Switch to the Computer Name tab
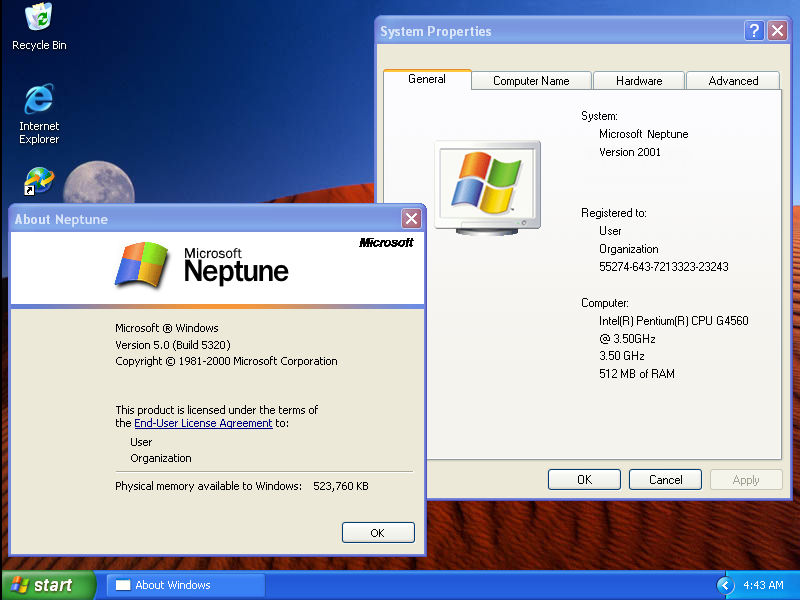Viewport: 800px width, 600px height. (x=531, y=81)
